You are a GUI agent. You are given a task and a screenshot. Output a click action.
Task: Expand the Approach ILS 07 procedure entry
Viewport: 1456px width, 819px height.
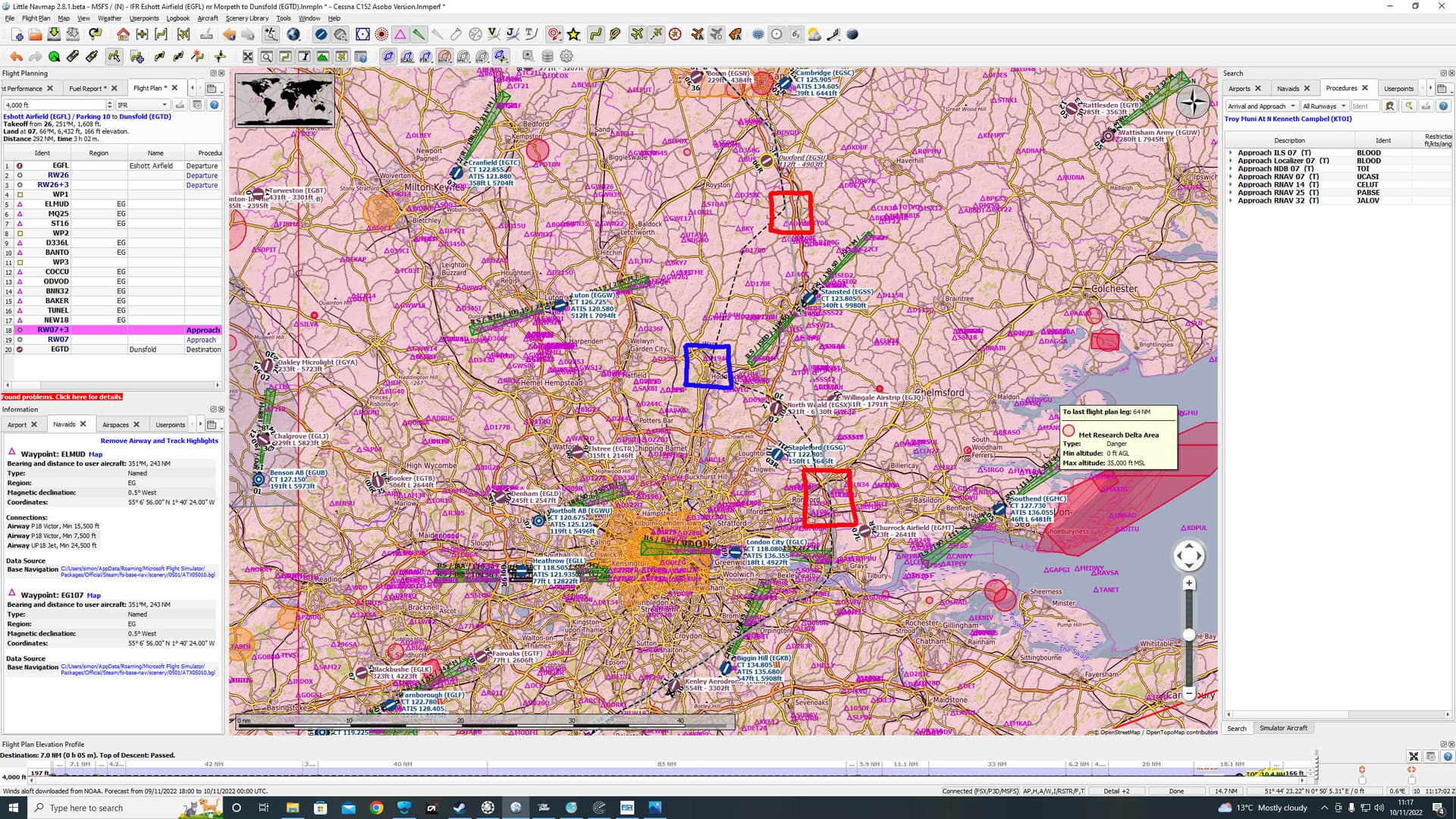click(x=1232, y=152)
